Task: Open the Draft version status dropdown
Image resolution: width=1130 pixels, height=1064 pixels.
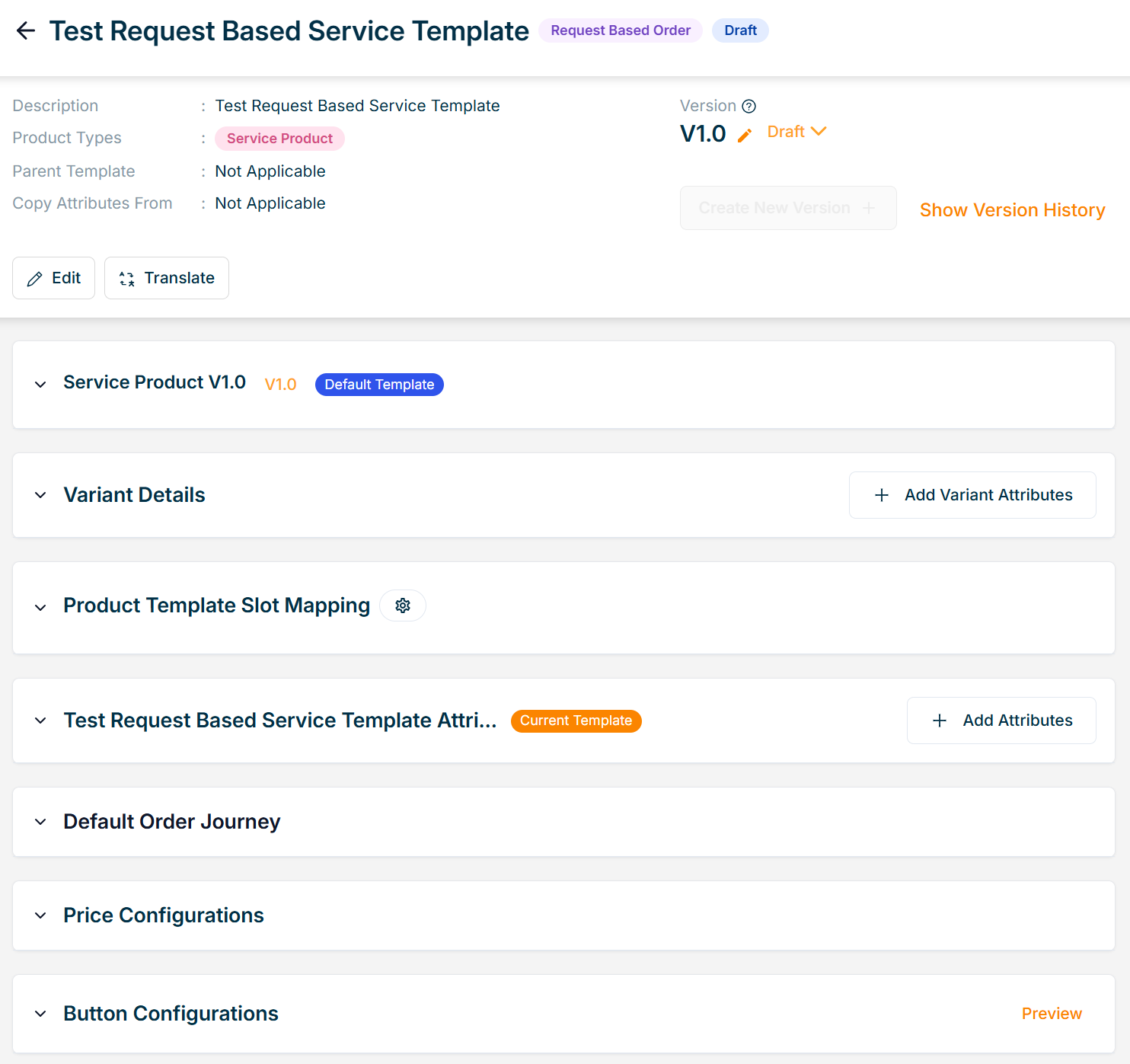Action: pyautogui.click(x=796, y=132)
